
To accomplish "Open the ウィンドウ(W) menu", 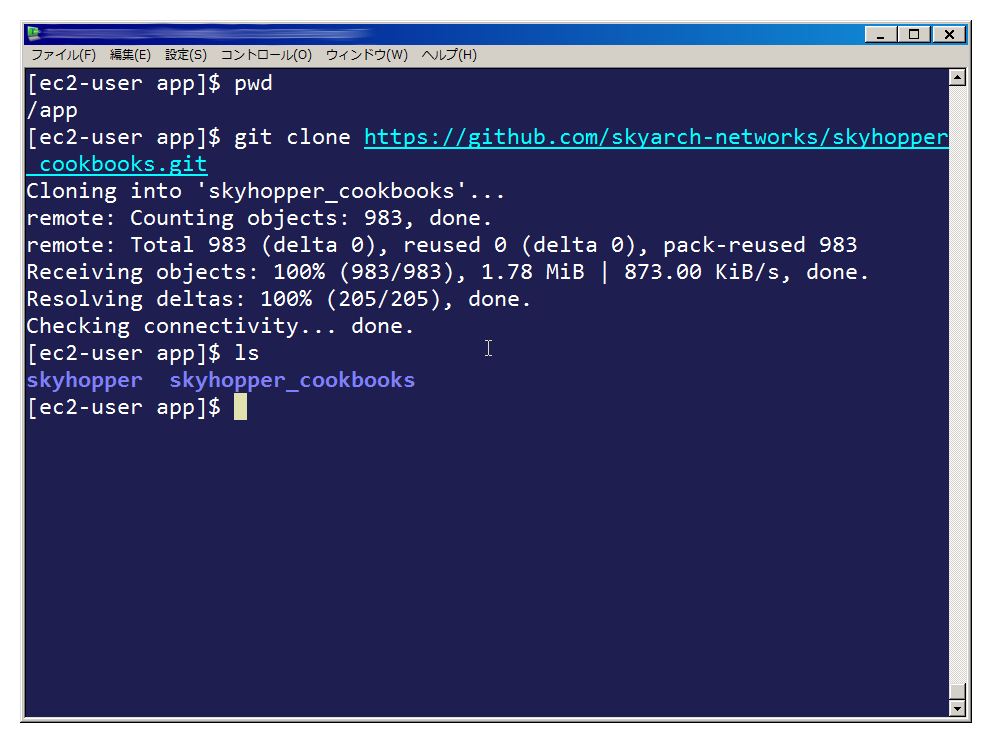I will coord(367,55).
